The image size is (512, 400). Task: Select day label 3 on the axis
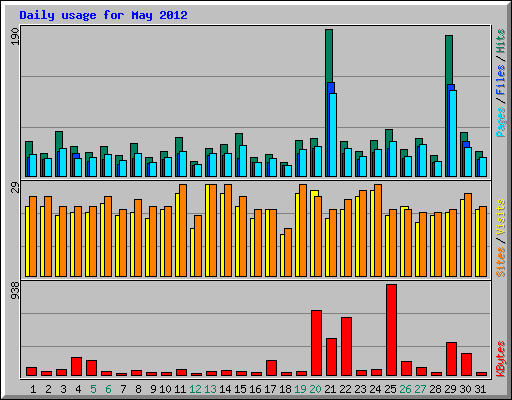(x=63, y=389)
